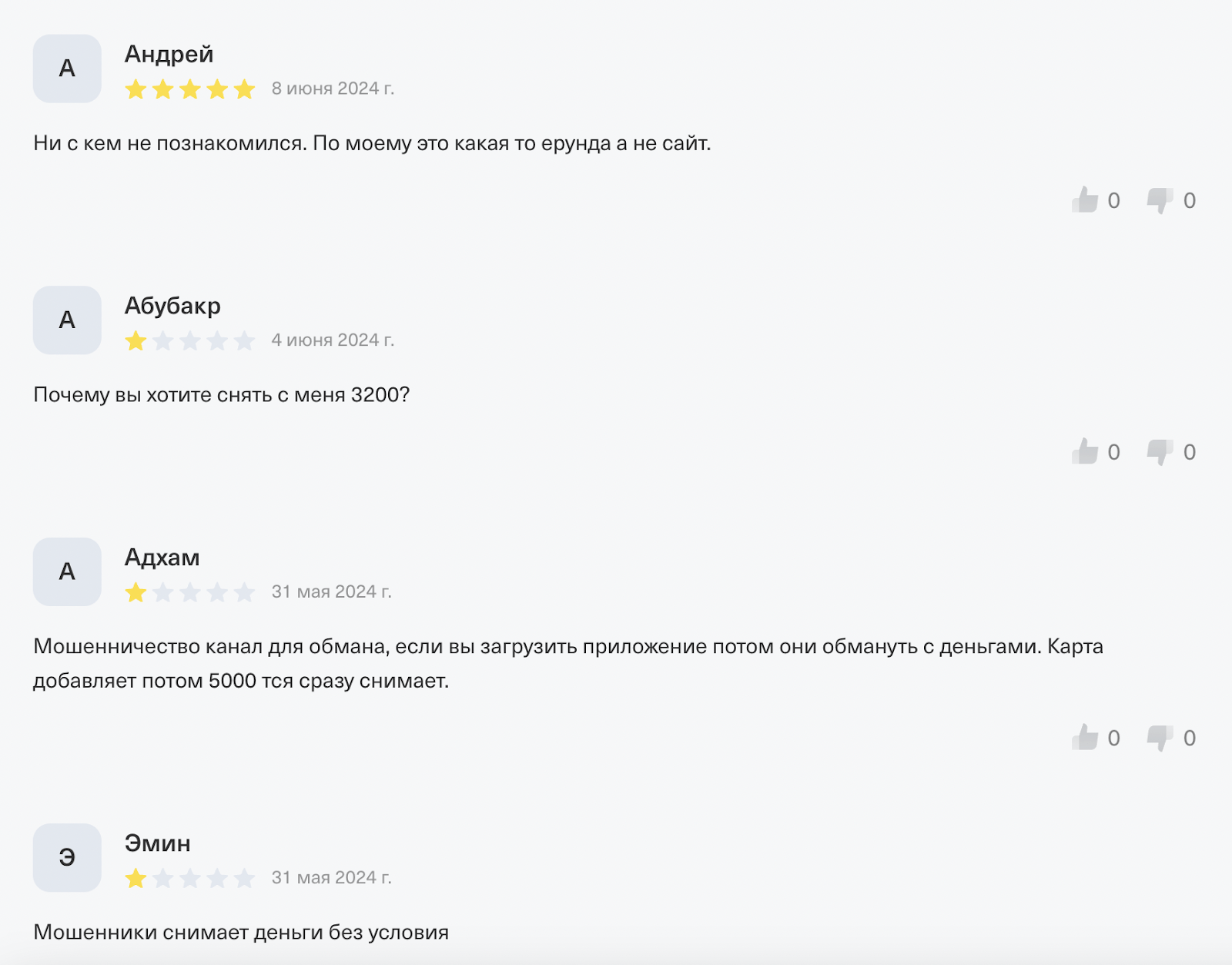This screenshot has width=1232, height=965.
Task: Thumbs up Абубакр's review
Action: point(1085,452)
